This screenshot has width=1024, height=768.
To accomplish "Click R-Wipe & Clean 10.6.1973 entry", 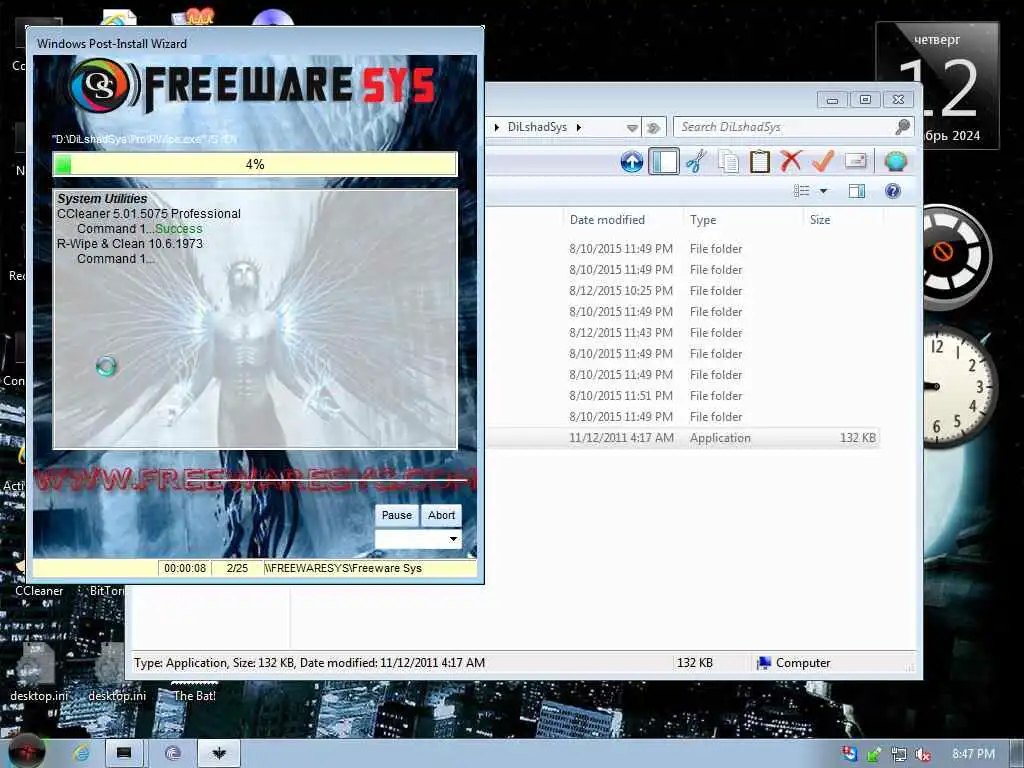I will pos(130,244).
